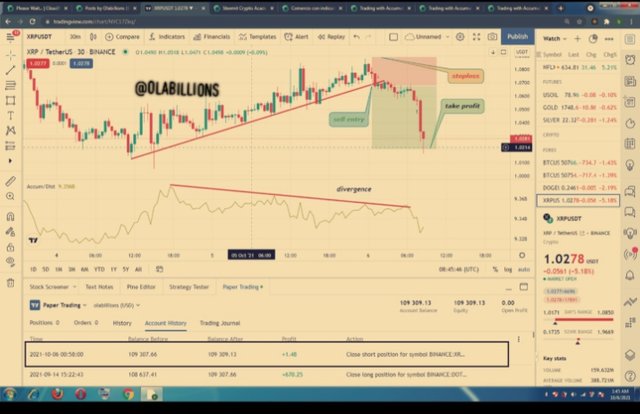
Task: Open the candle chart style selector
Action: (93, 37)
